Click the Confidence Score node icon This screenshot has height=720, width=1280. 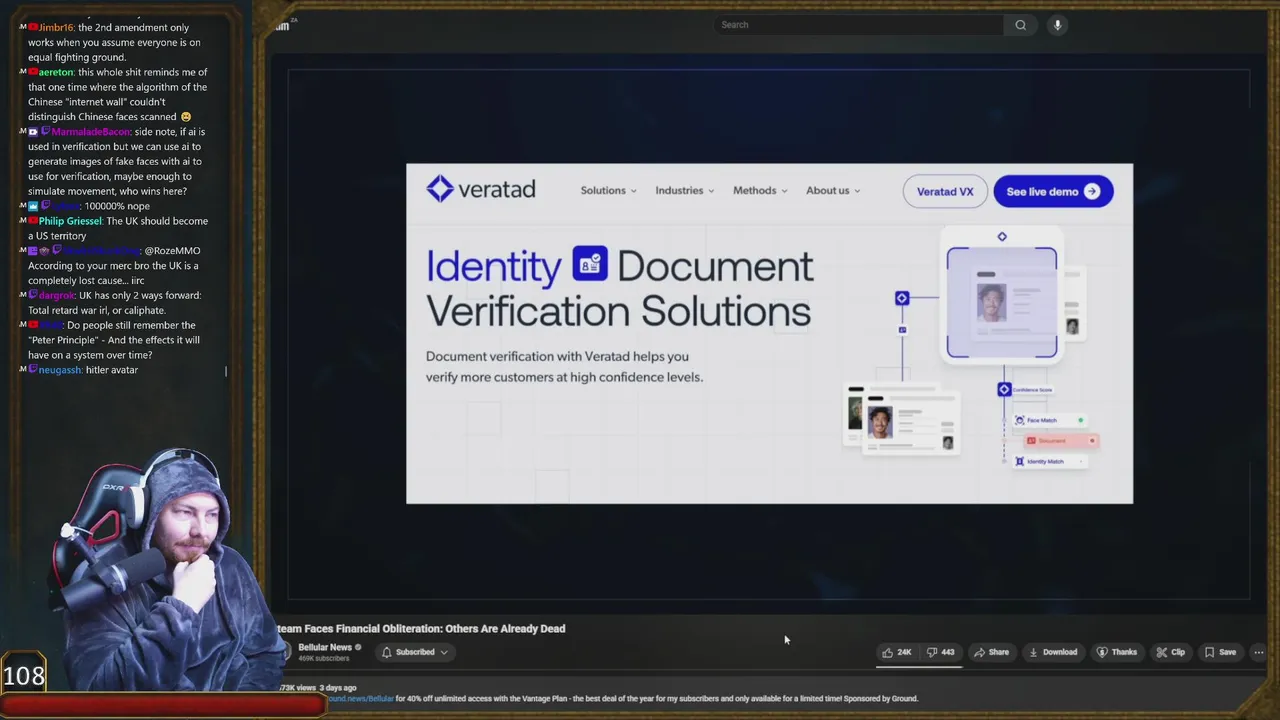1004,389
